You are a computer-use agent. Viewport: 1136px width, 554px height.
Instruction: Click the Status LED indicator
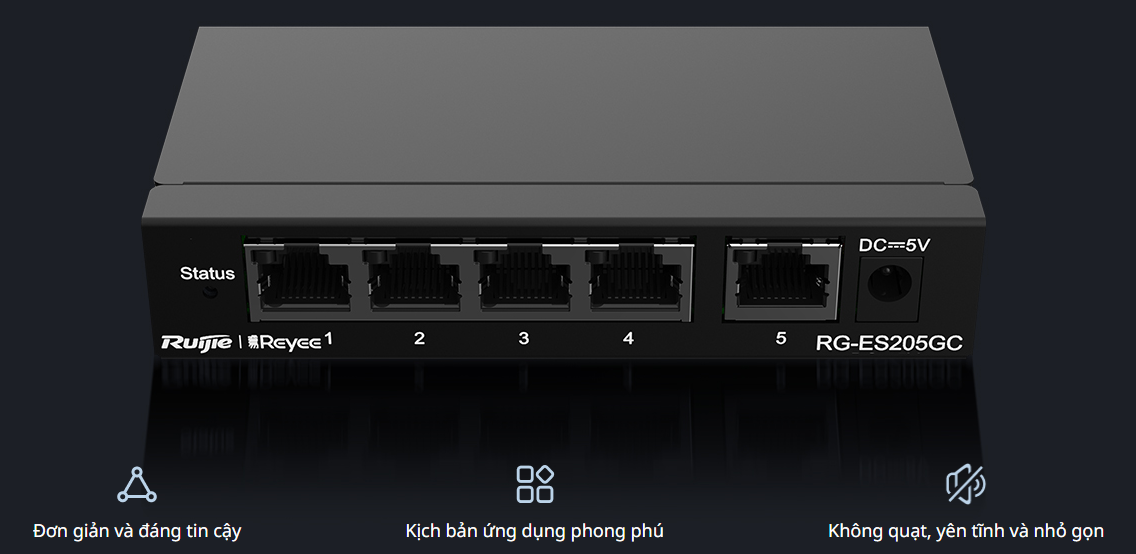click(211, 293)
